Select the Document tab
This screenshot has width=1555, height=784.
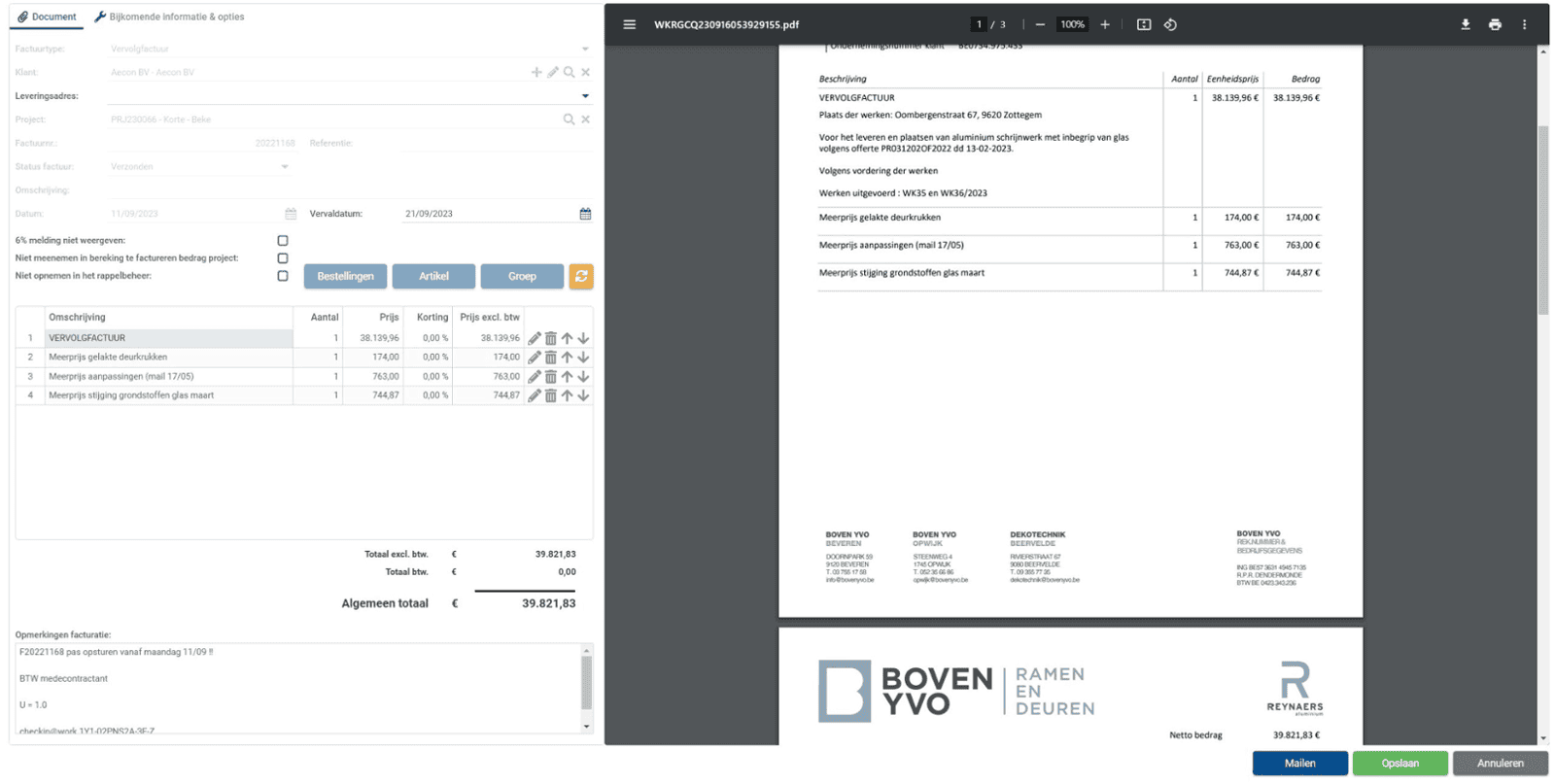47,17
